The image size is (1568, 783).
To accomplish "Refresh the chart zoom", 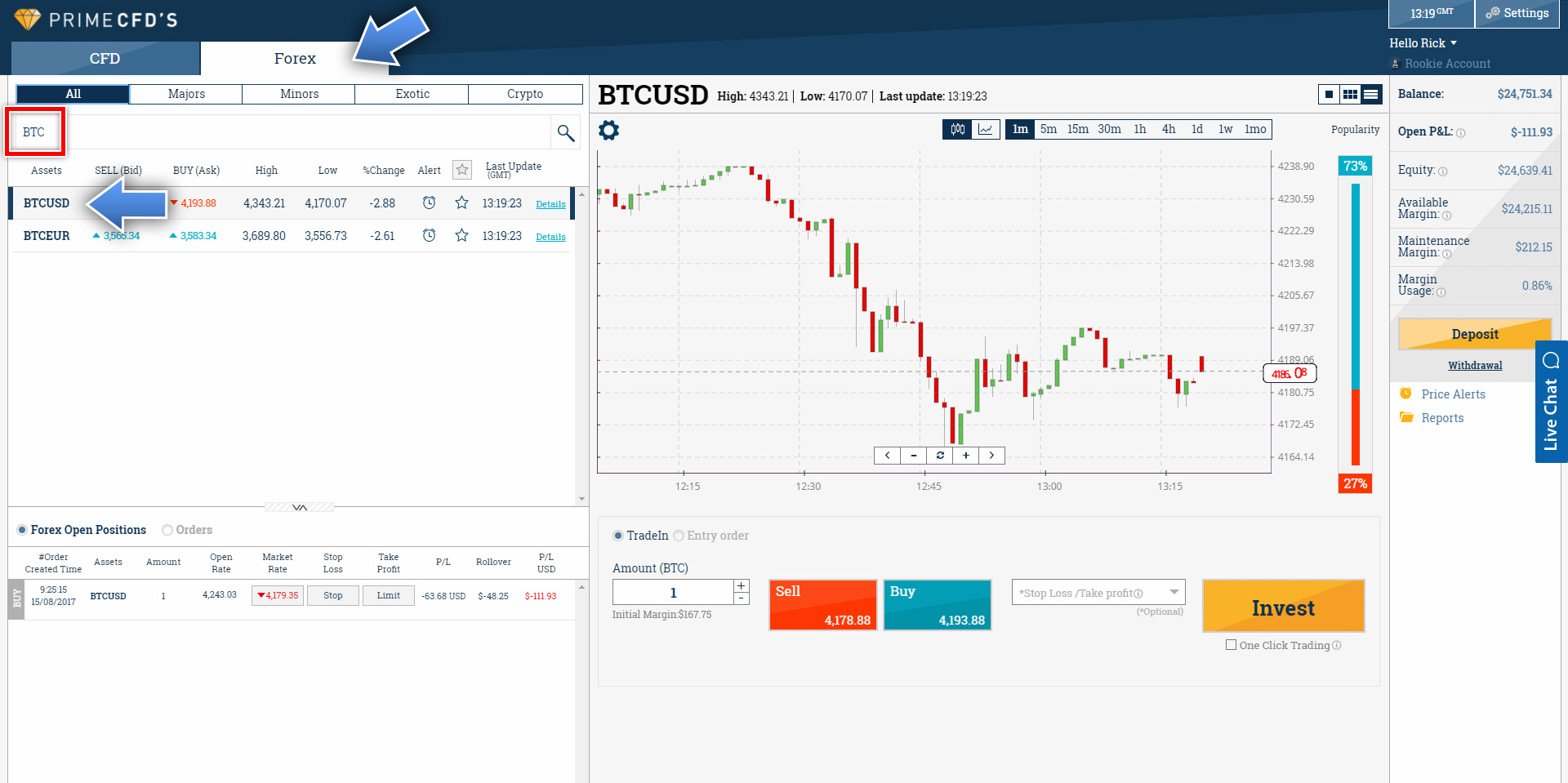I will (940, 456).
